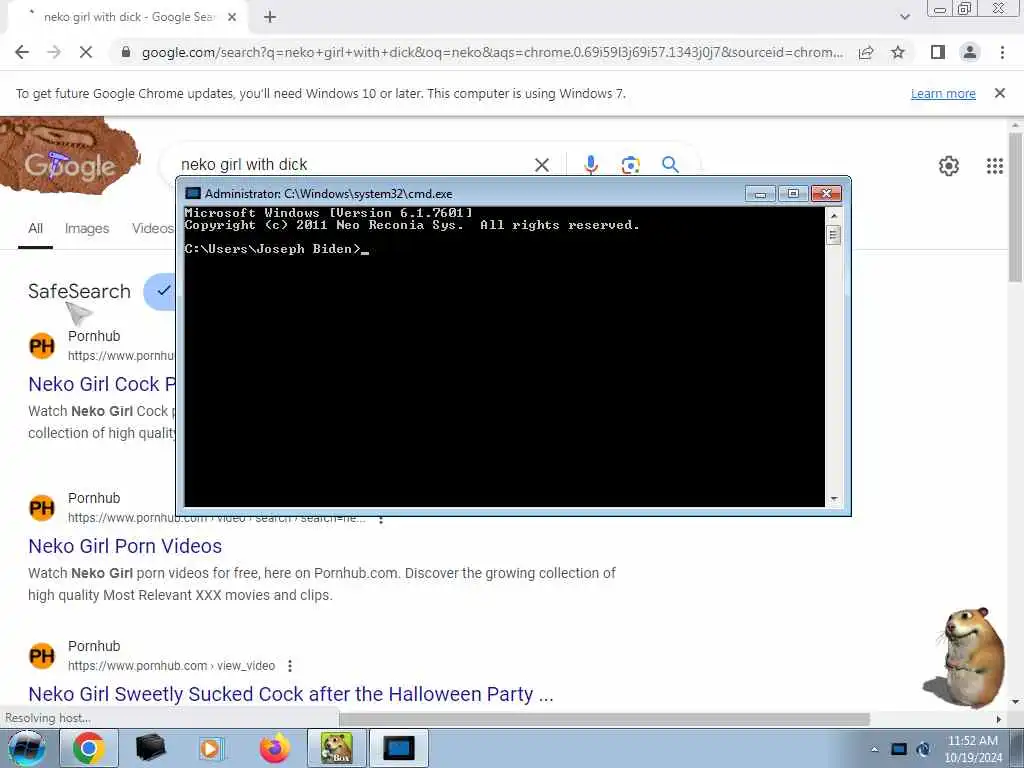Image resolution: width=1024 pixels, height=768 pixels.
Task: Click the network tray icon
Action: pyautogui.click(x=923, y=749)
